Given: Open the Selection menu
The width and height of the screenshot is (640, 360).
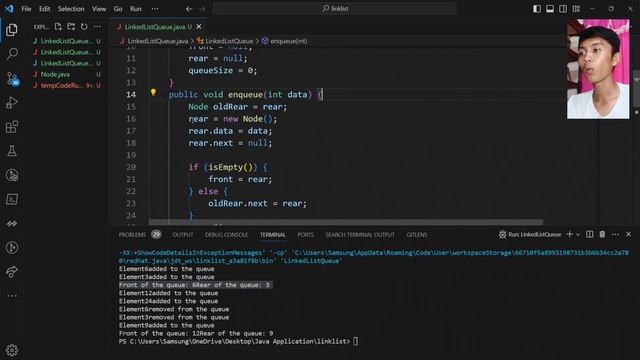Looking at the screenshot, I should point(71,9).
